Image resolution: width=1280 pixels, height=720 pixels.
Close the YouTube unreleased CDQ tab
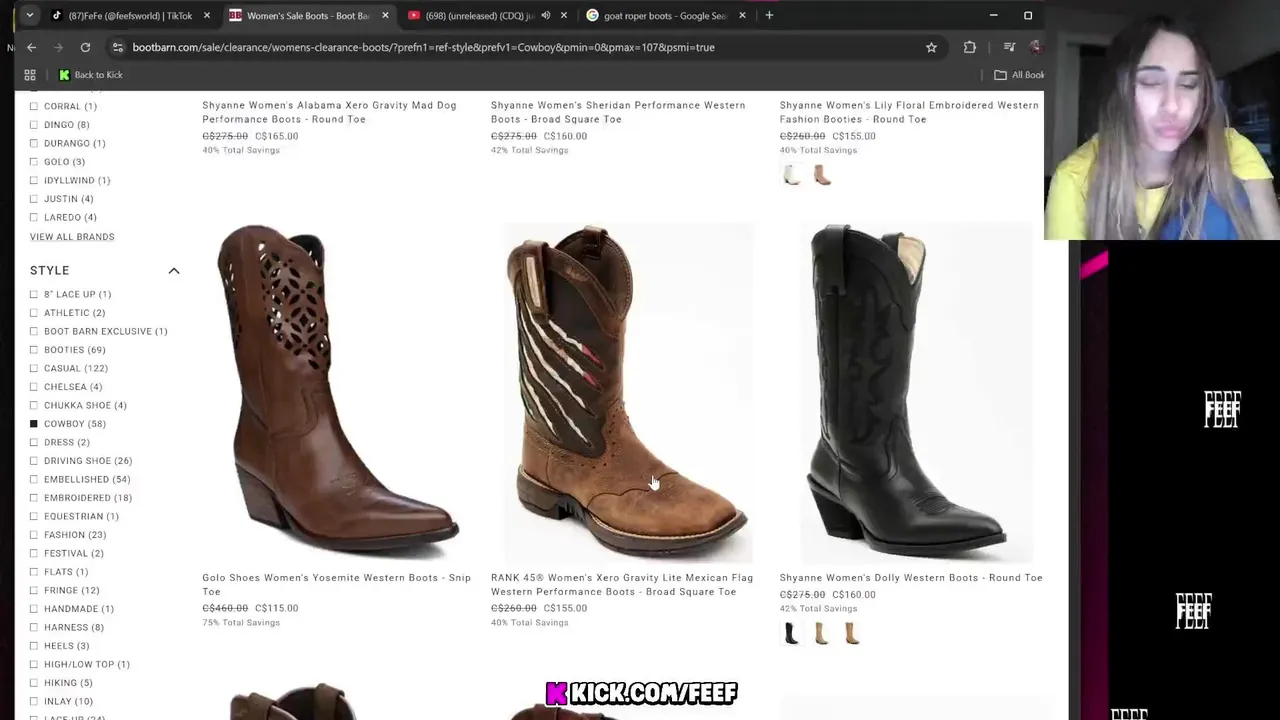(564, 15)
